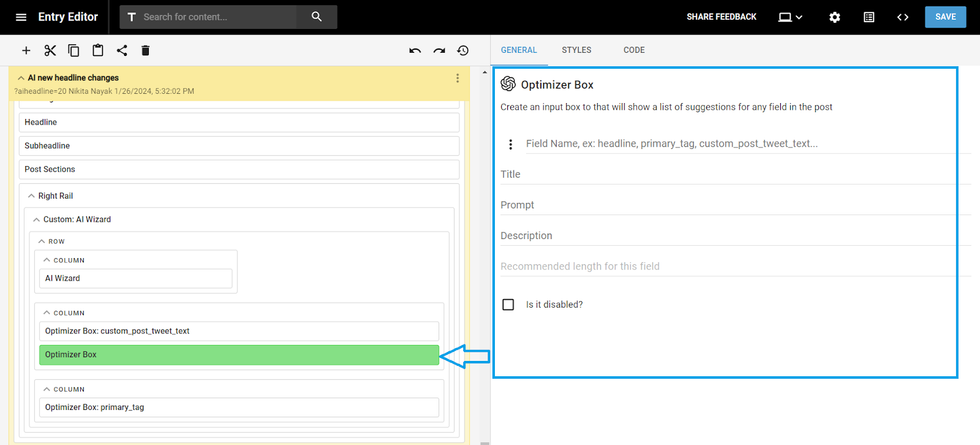Collapse the ROW container
Screen dimensions: 980x445
[x=41, y=241]
